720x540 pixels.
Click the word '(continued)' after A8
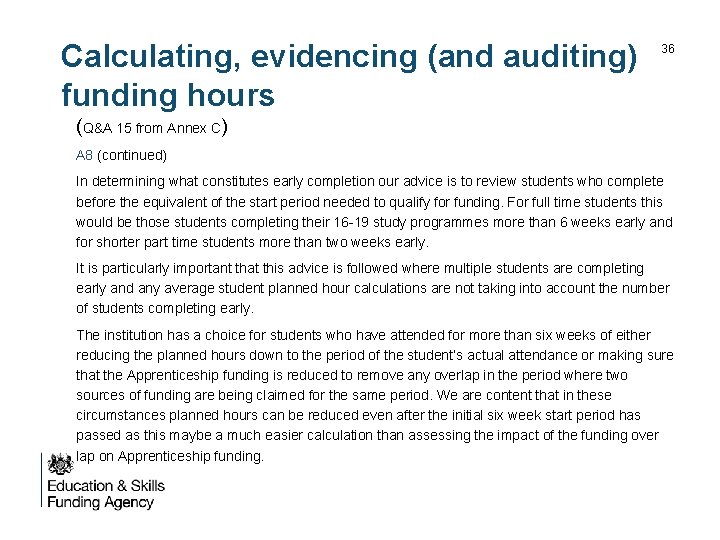[132, 155]
